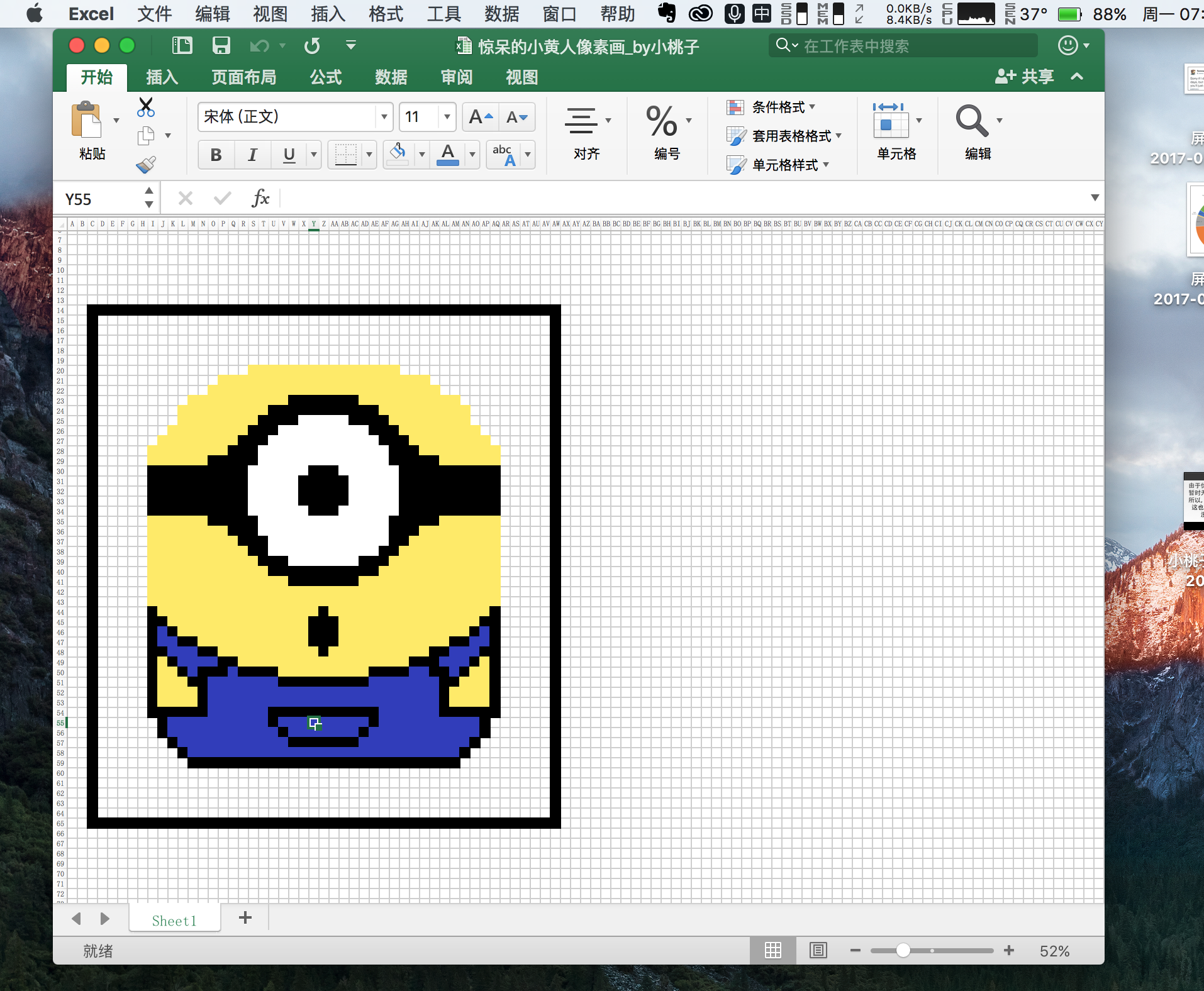The image size is (1204, 991).
Task: Click the 52% zoom level text
Action: tap(1054, 951)
